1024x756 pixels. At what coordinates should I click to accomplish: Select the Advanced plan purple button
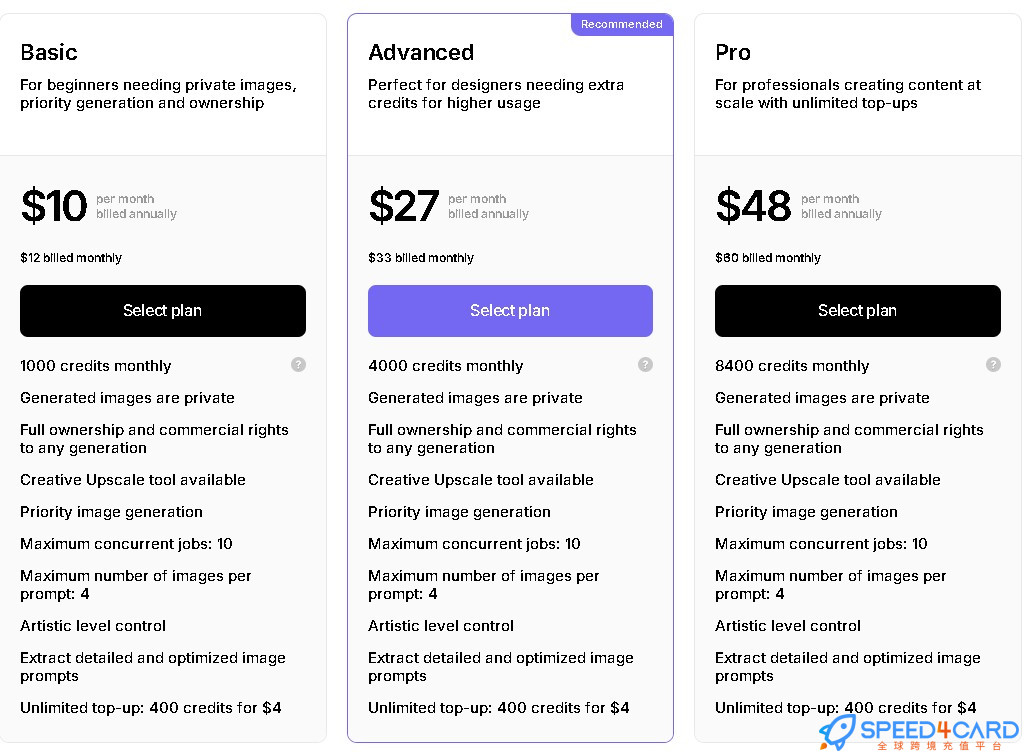click(510, 311)
